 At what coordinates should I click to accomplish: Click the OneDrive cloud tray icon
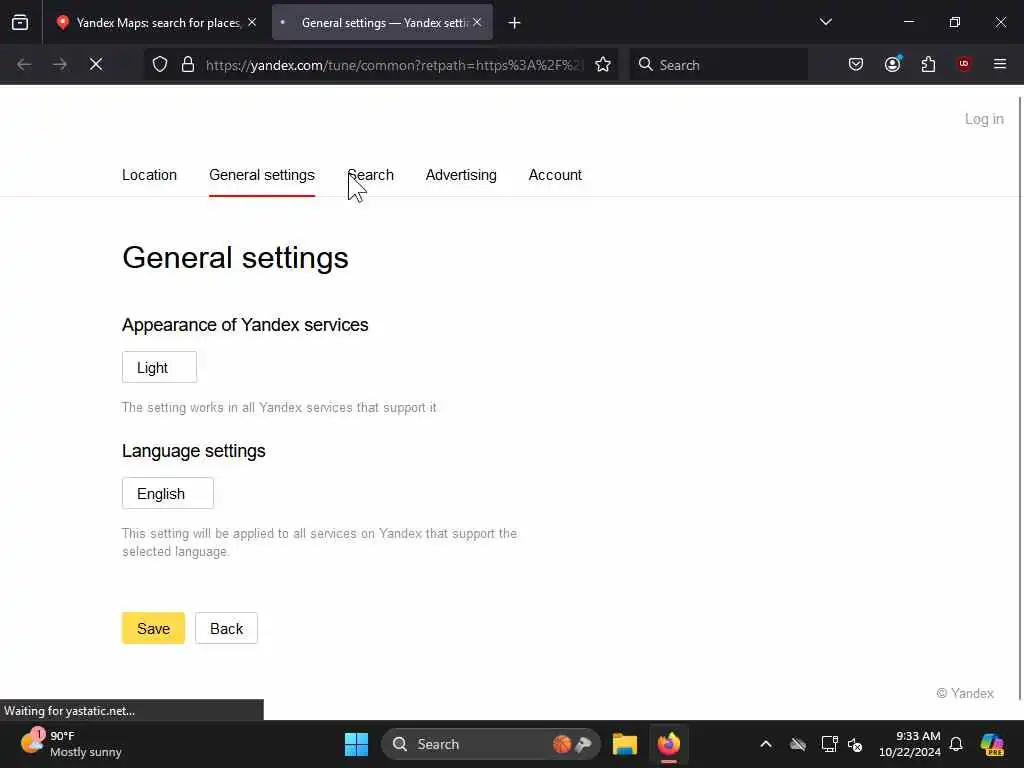(x=798, y=744)
